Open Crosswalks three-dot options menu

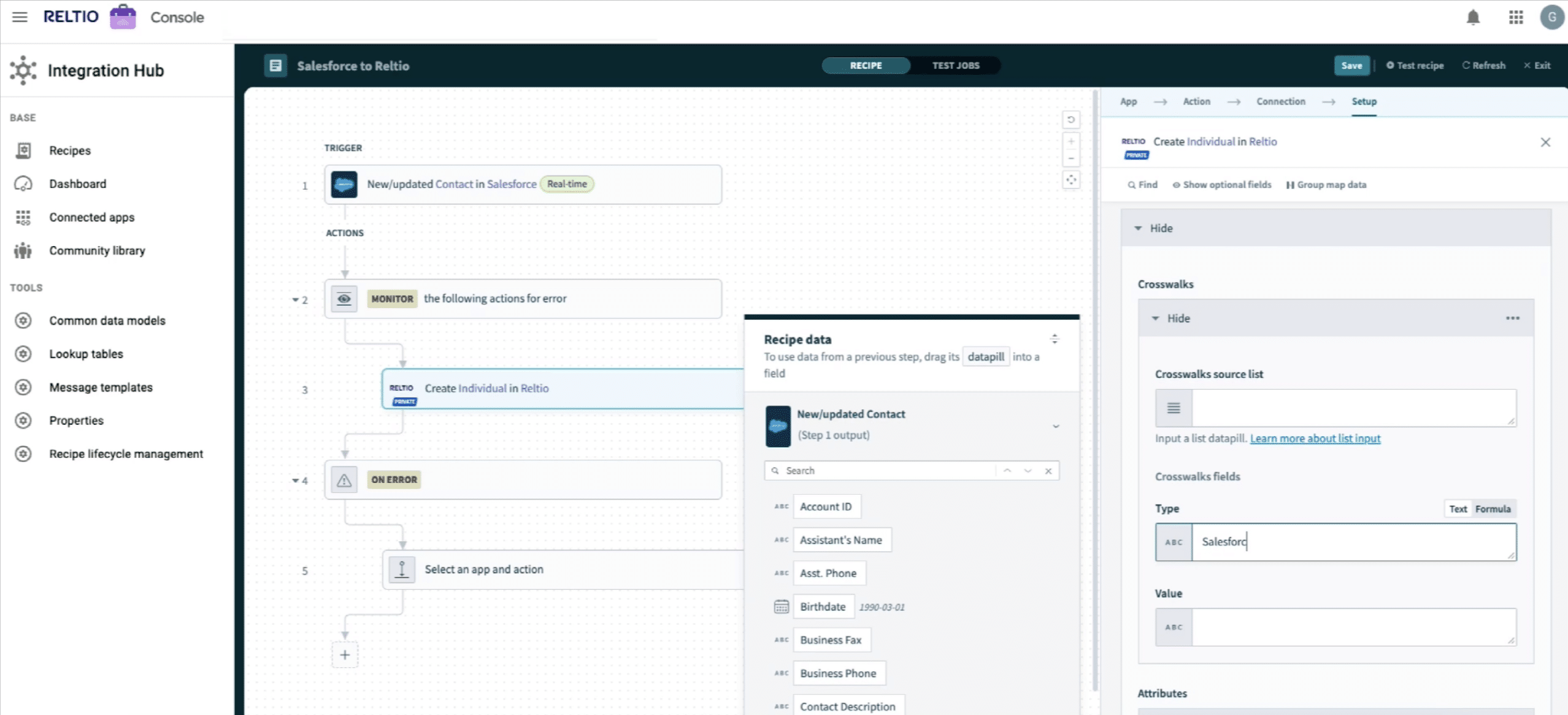[x=1512, y=318]
